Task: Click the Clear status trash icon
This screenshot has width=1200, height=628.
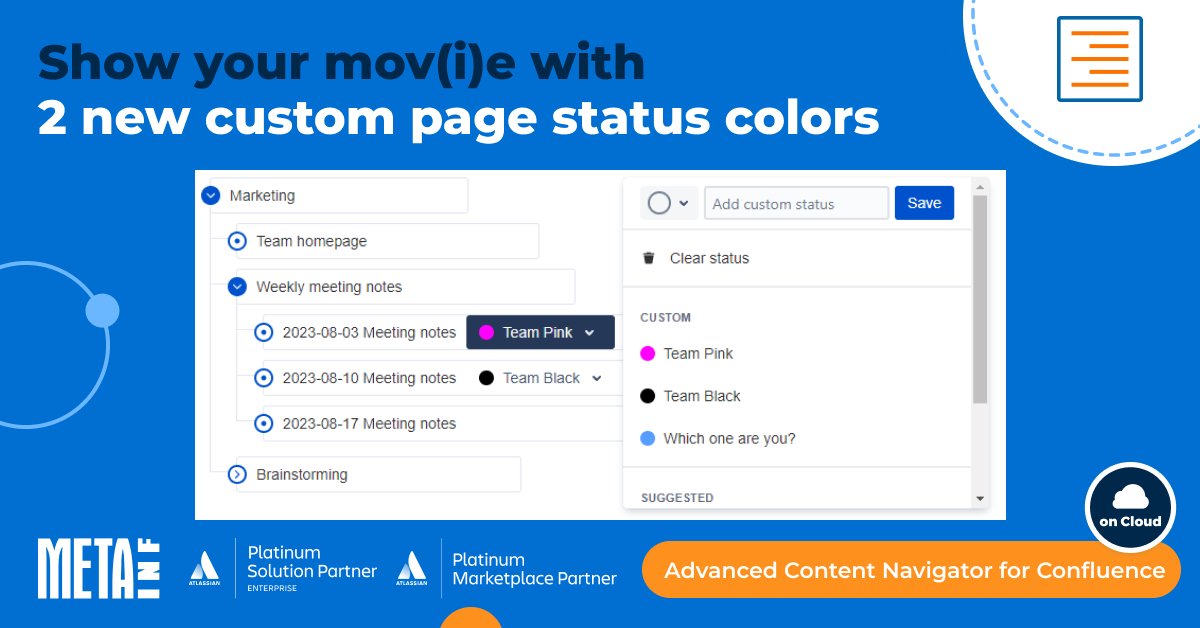Action: point(649,258)
